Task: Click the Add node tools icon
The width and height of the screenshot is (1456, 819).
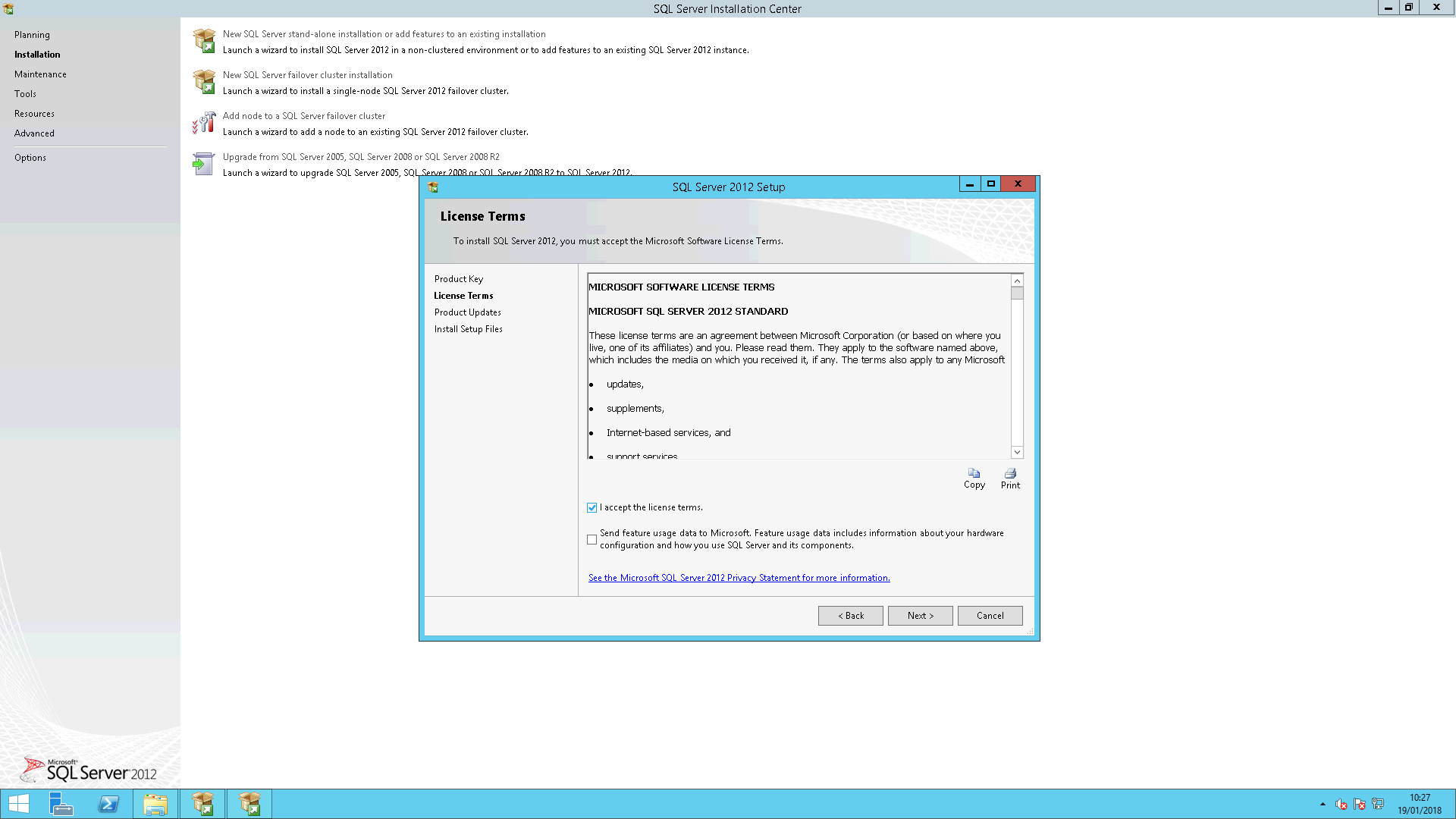Action: tap(204, 123)
